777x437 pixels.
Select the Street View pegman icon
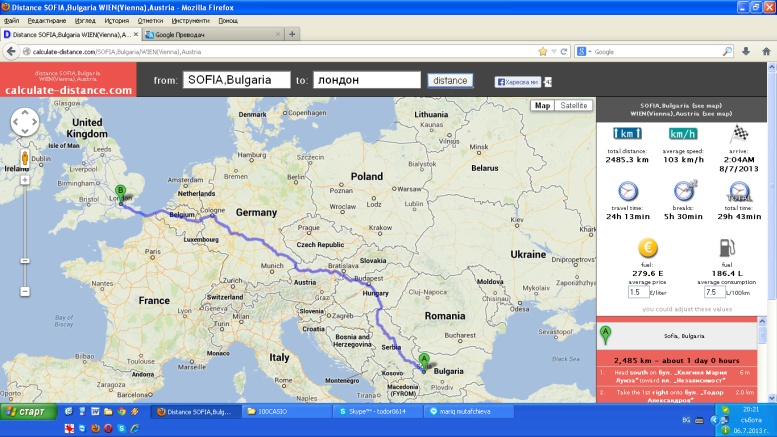tap(26, 159)
